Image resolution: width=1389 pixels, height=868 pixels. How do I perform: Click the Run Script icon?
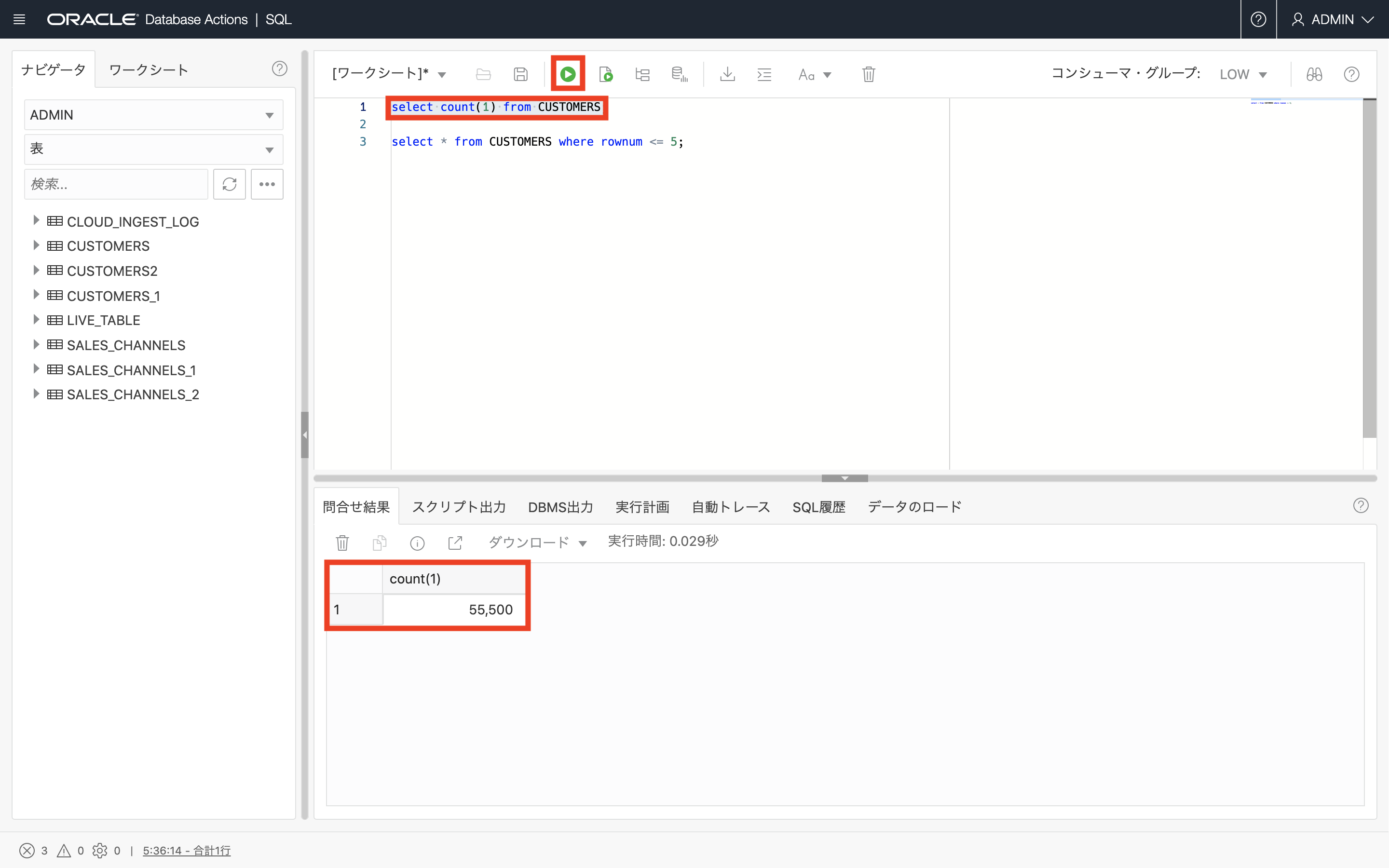click(606, 74)
